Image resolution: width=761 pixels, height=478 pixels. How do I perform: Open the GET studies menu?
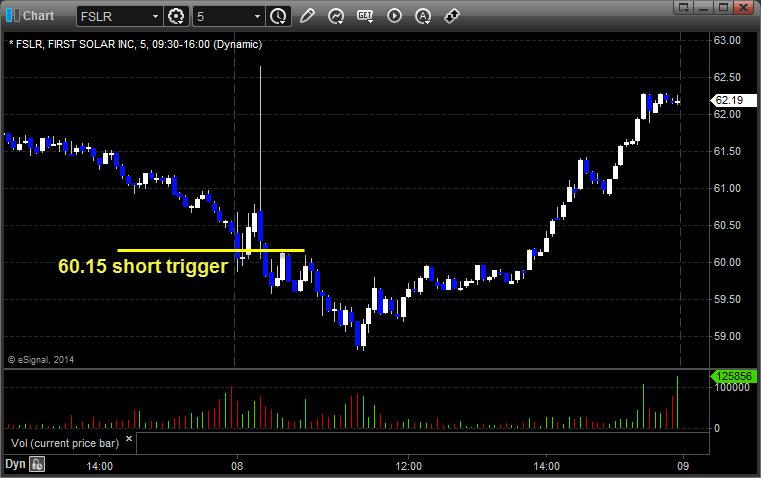365,16
